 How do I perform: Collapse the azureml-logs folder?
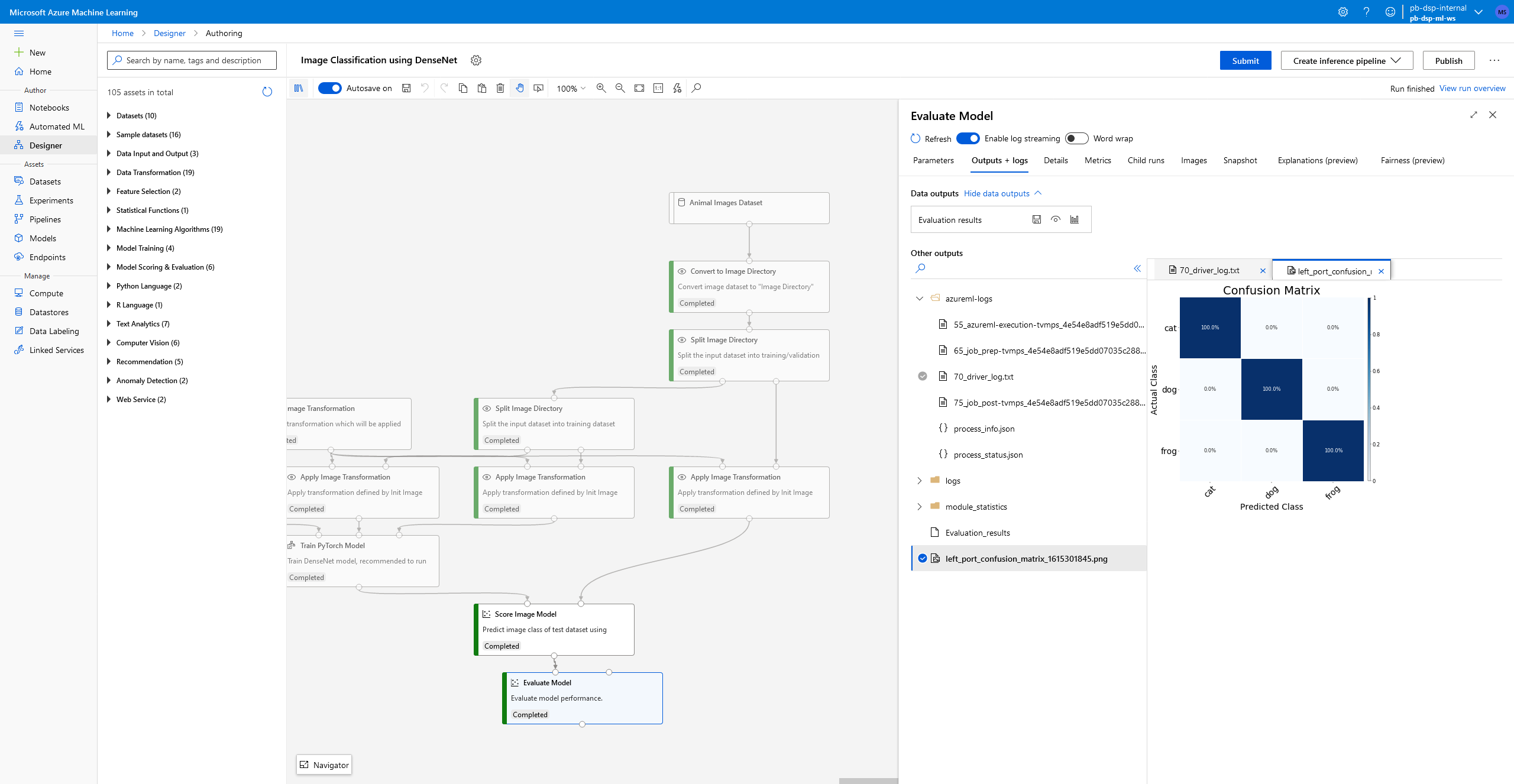click(919, 299)
